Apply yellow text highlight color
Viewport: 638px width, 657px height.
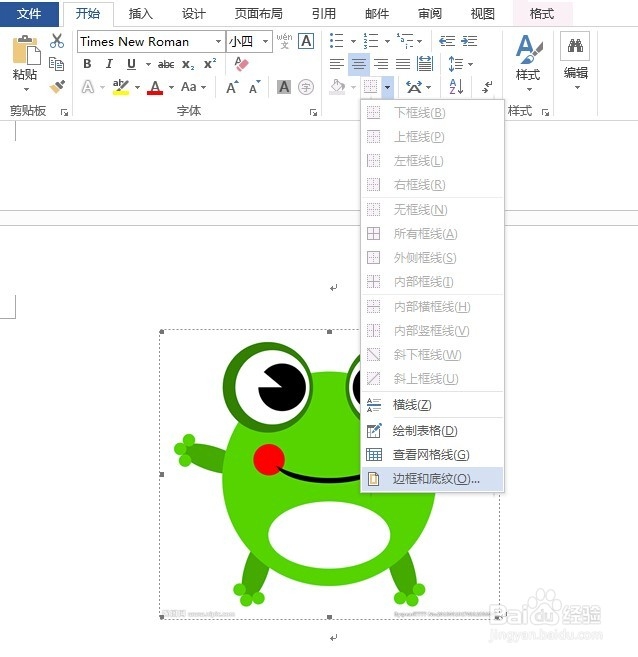tap(121, 87)
